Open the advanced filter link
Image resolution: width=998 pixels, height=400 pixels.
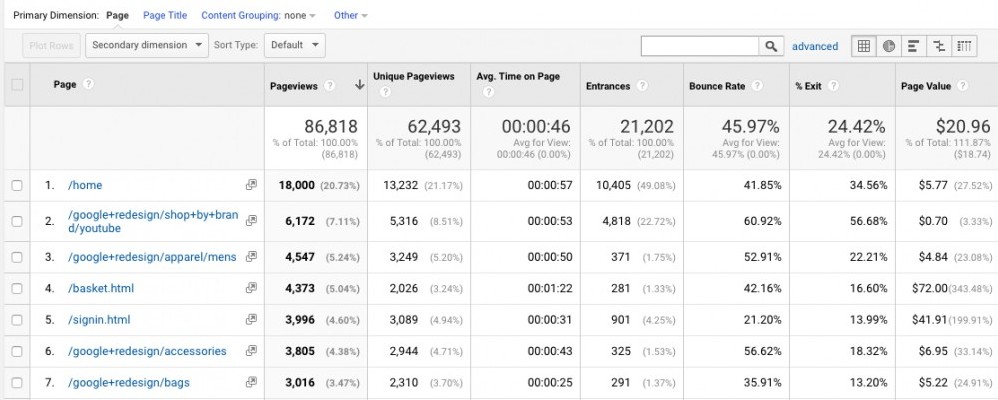pyautogui.click(x=815, y=46)
